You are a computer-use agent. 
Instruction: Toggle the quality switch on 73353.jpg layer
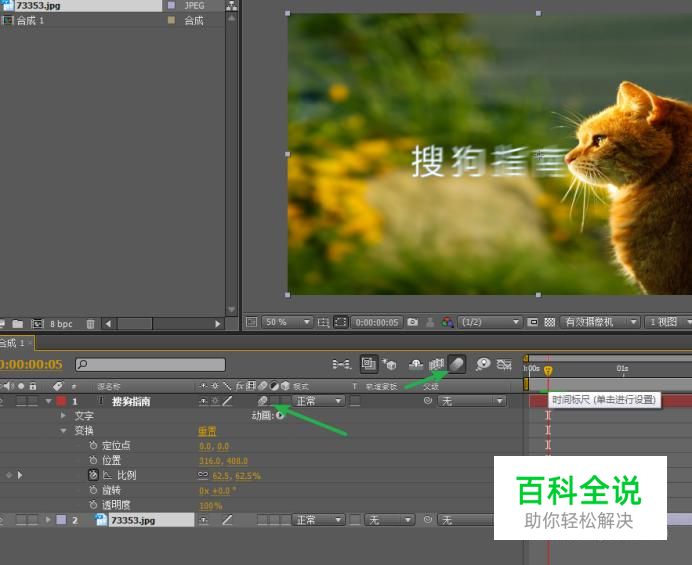[x=227, y=520]
